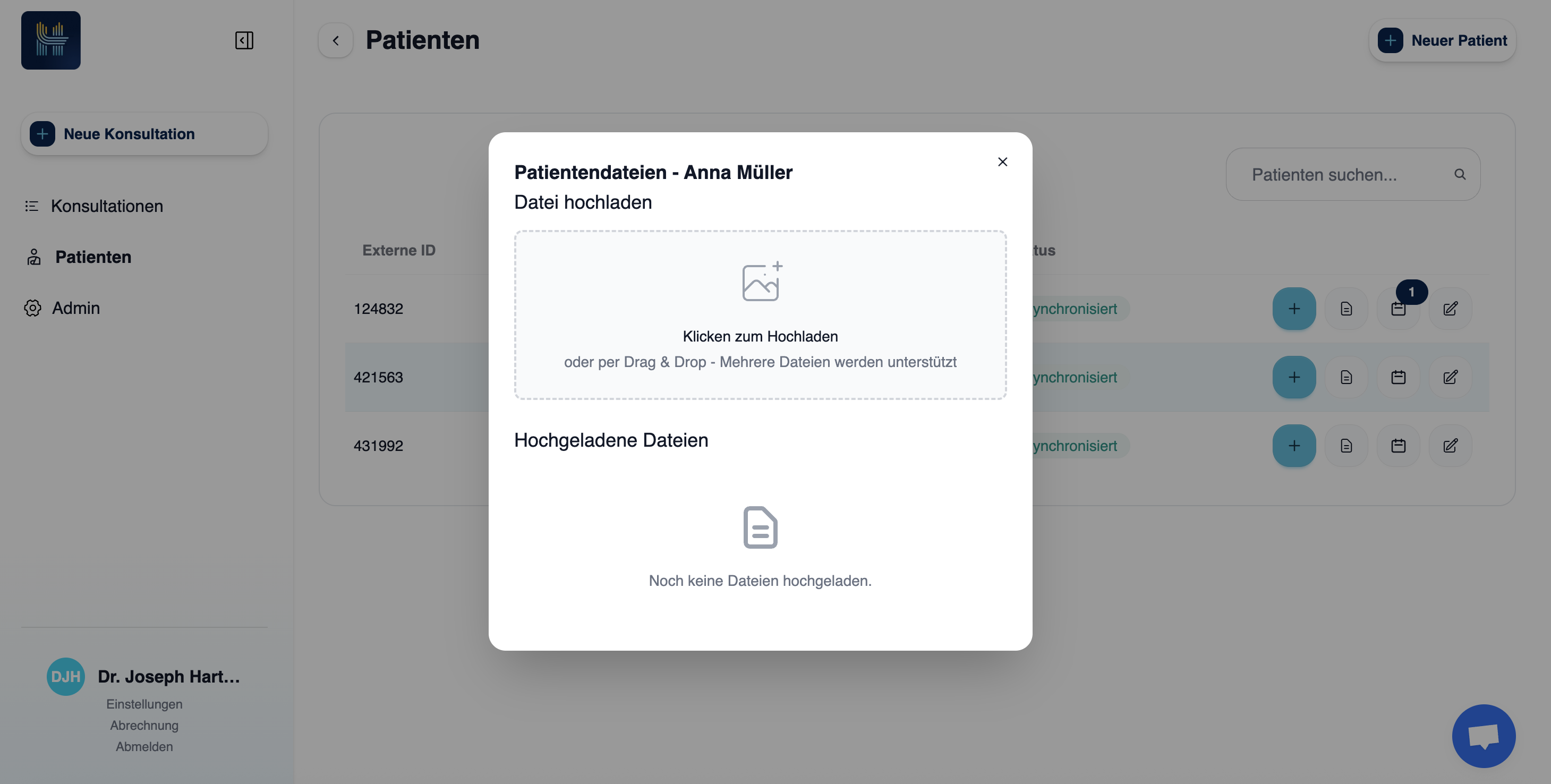Click the back arrow beside Patienten
Viewport: 1551px width, 784px height.
coord(335,40)
